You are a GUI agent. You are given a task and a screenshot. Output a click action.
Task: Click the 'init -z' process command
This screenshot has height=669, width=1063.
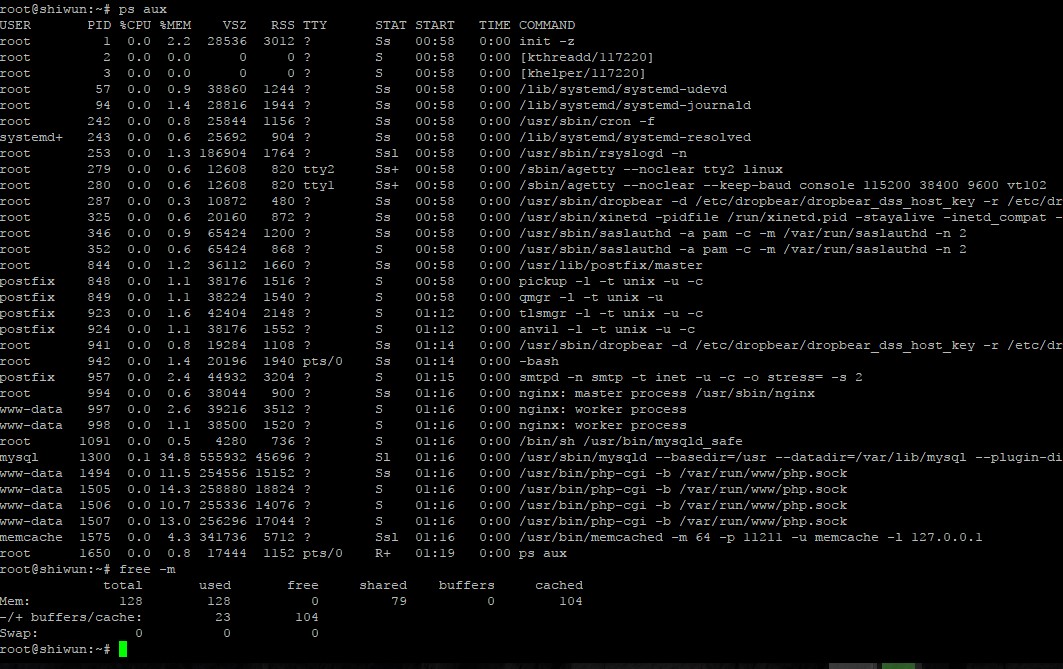(x=546, y=41)
